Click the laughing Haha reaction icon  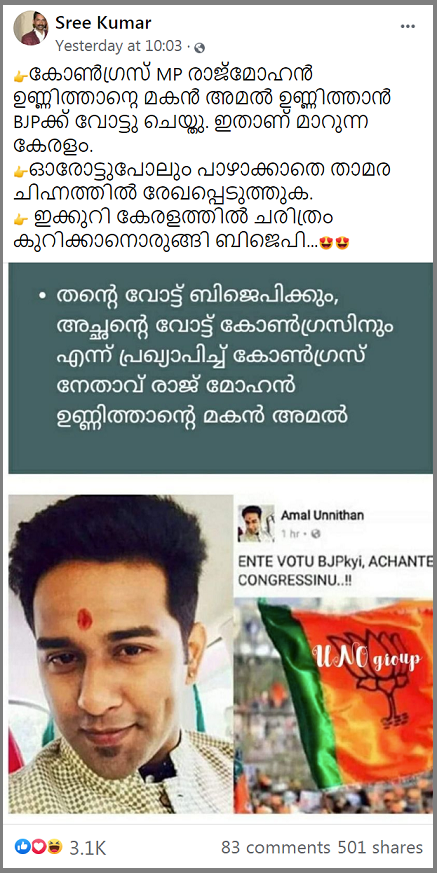[x=53, y=847]
